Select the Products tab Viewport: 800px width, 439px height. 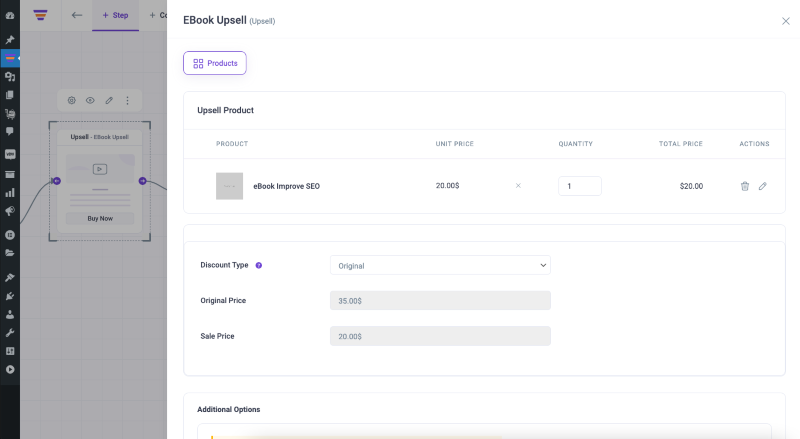pos(215,63)
